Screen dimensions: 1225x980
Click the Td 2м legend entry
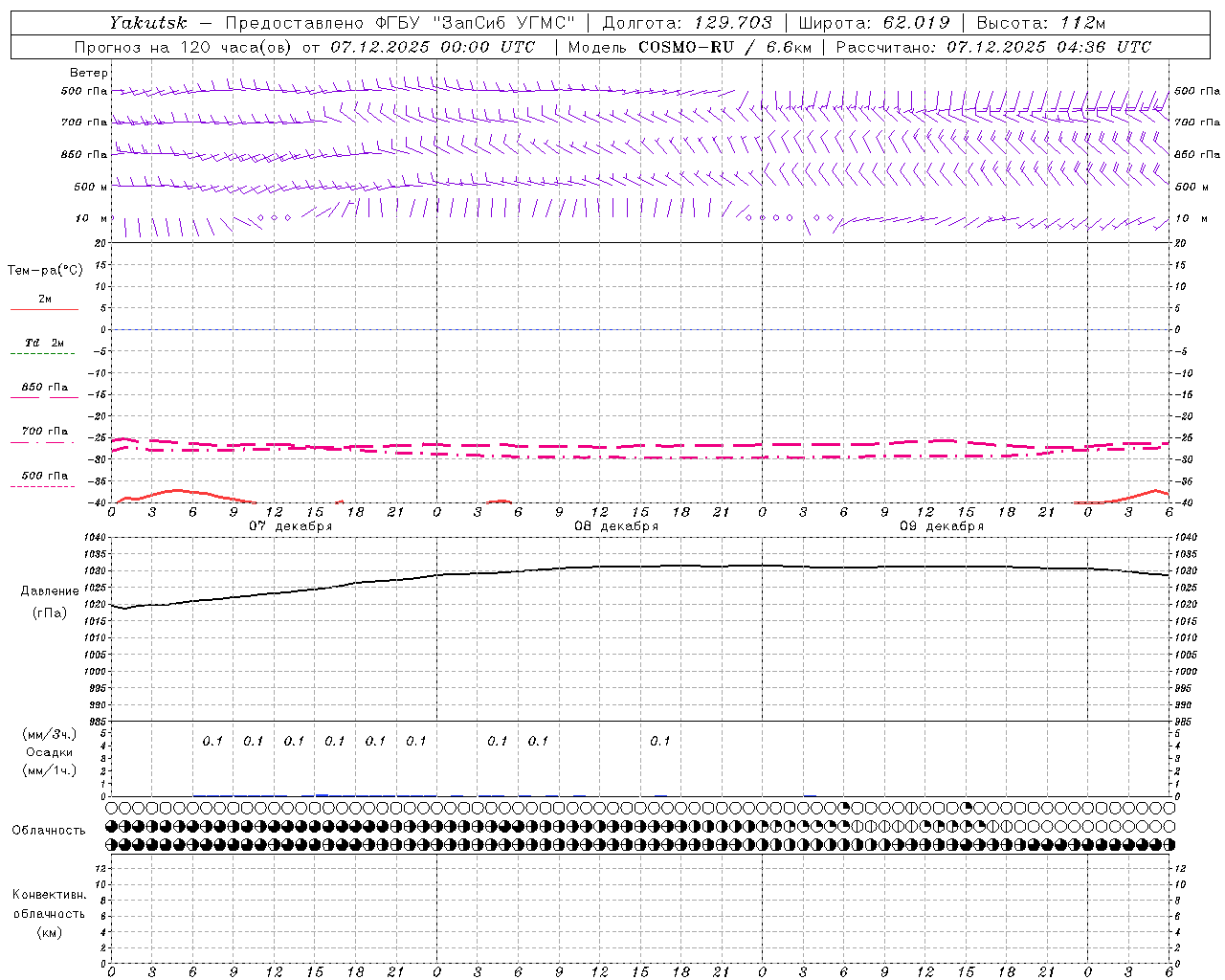click(x=45, y=343)
